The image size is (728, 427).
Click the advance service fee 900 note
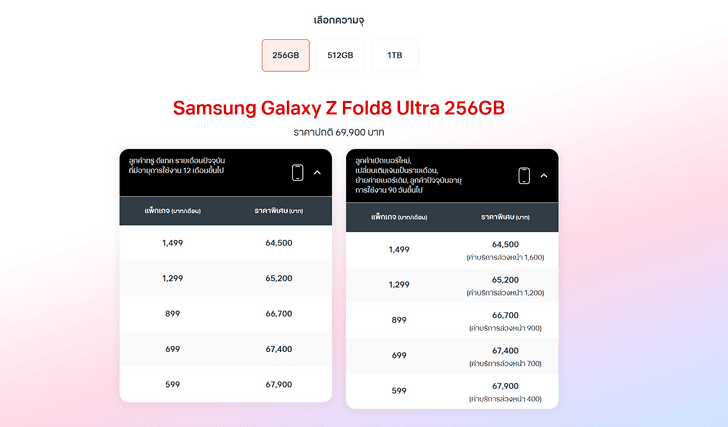point(506,328)
